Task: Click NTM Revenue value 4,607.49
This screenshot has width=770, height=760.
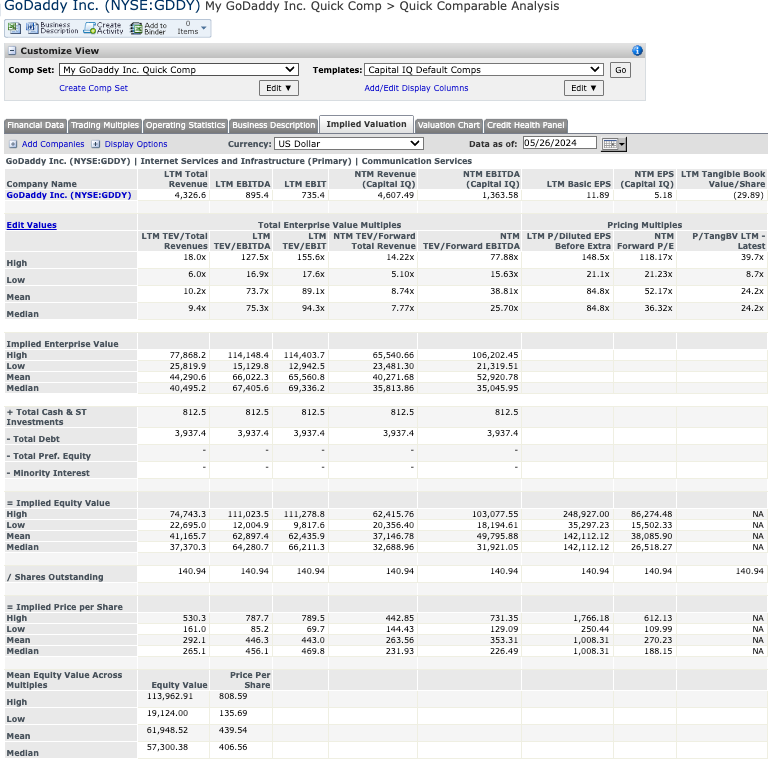Action: 395,195
